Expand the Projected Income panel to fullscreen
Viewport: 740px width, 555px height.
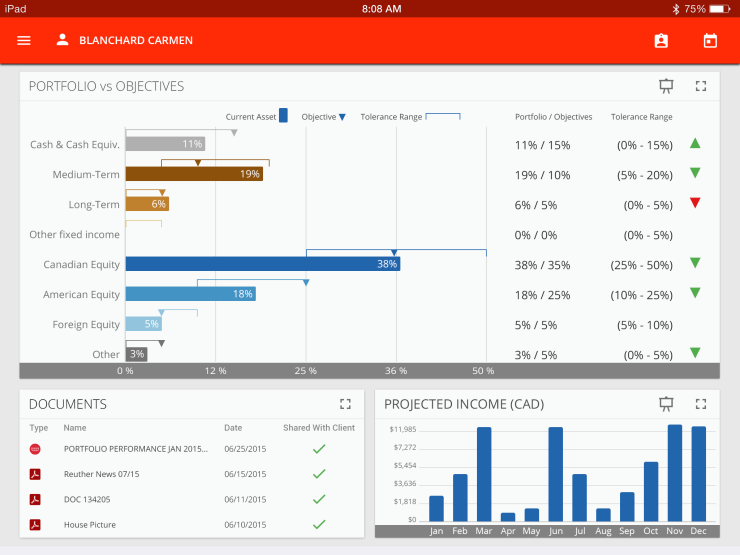click(x=701, y=404)
